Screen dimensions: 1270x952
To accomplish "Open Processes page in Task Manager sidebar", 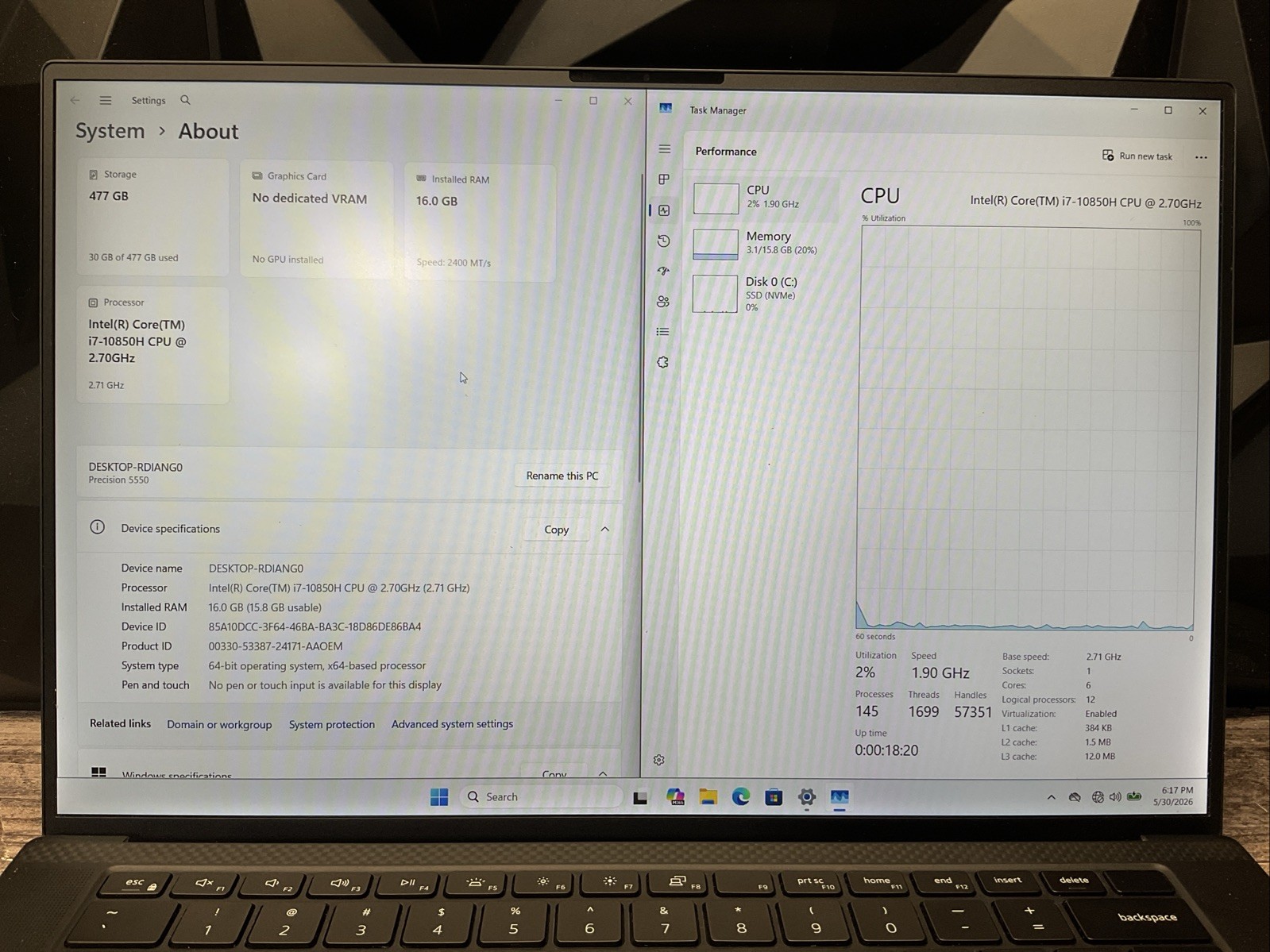I will 664,179.
